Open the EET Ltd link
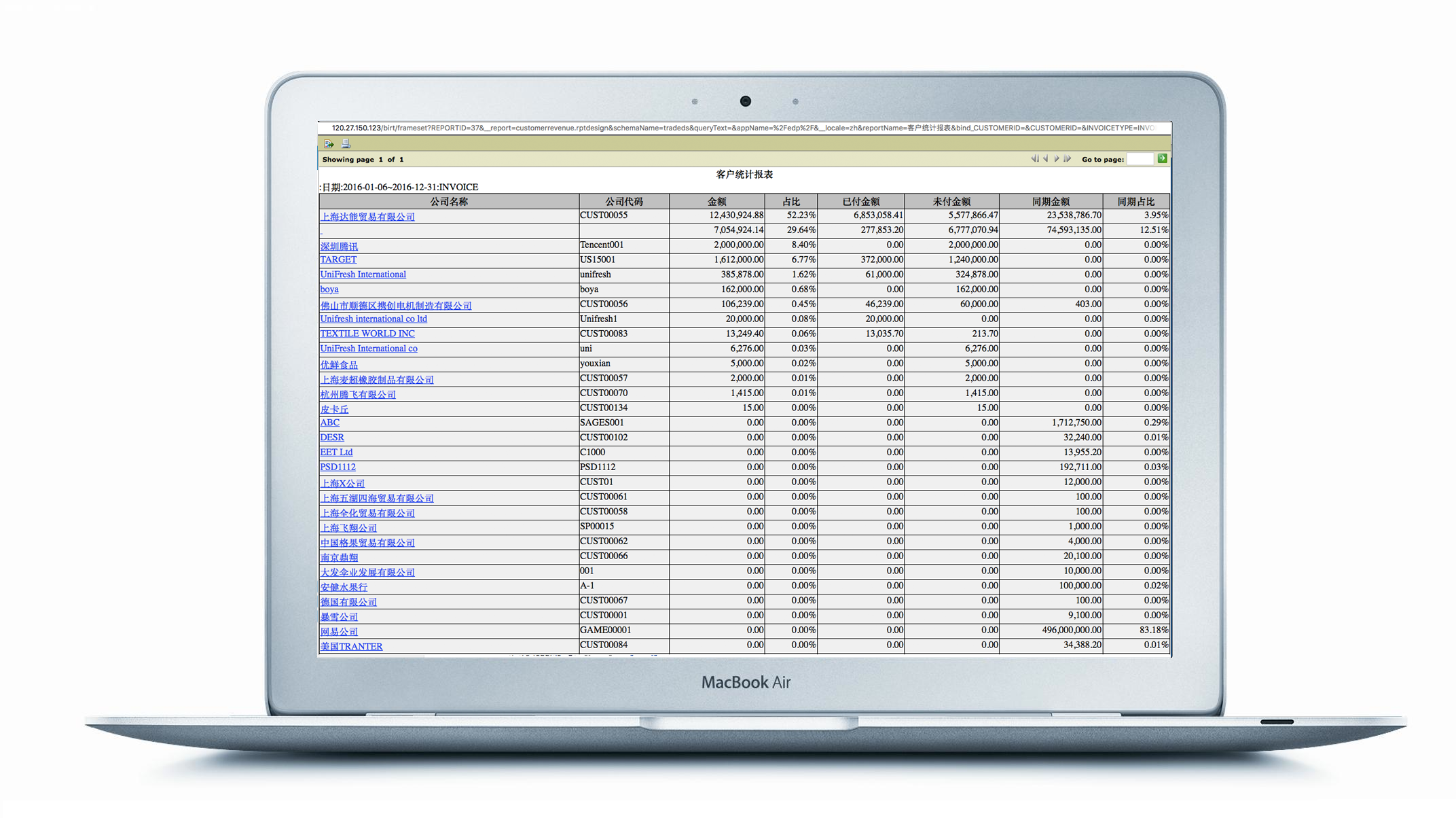1456x818 pixels. 336,452
